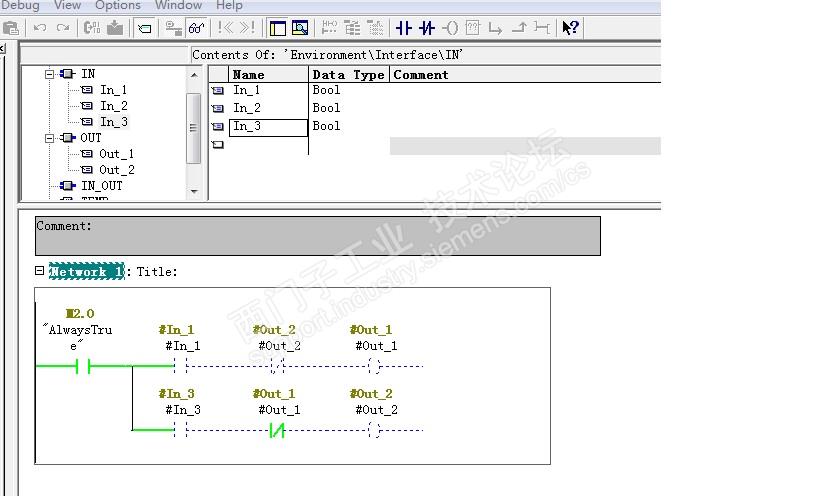
Task: Click the tag-shaped symbol toolbar icon
Action: tap(145, 28)
